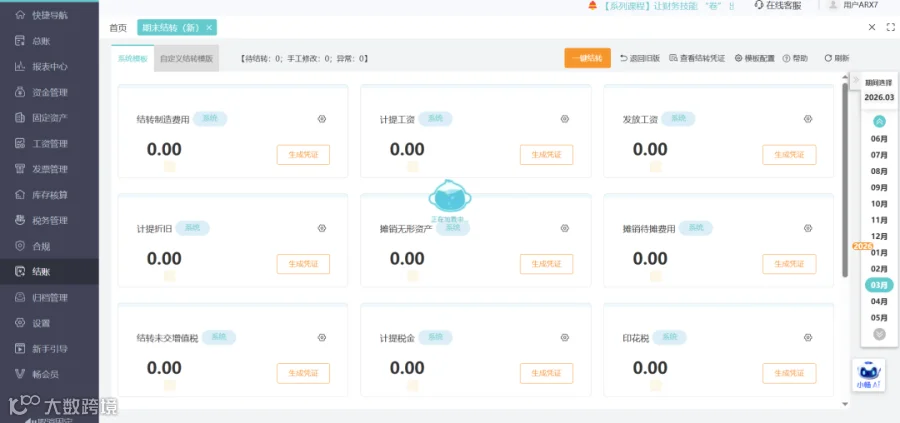Switch to 首页 tab
Screen dimensions: 900x423
(x=118, y=28)
